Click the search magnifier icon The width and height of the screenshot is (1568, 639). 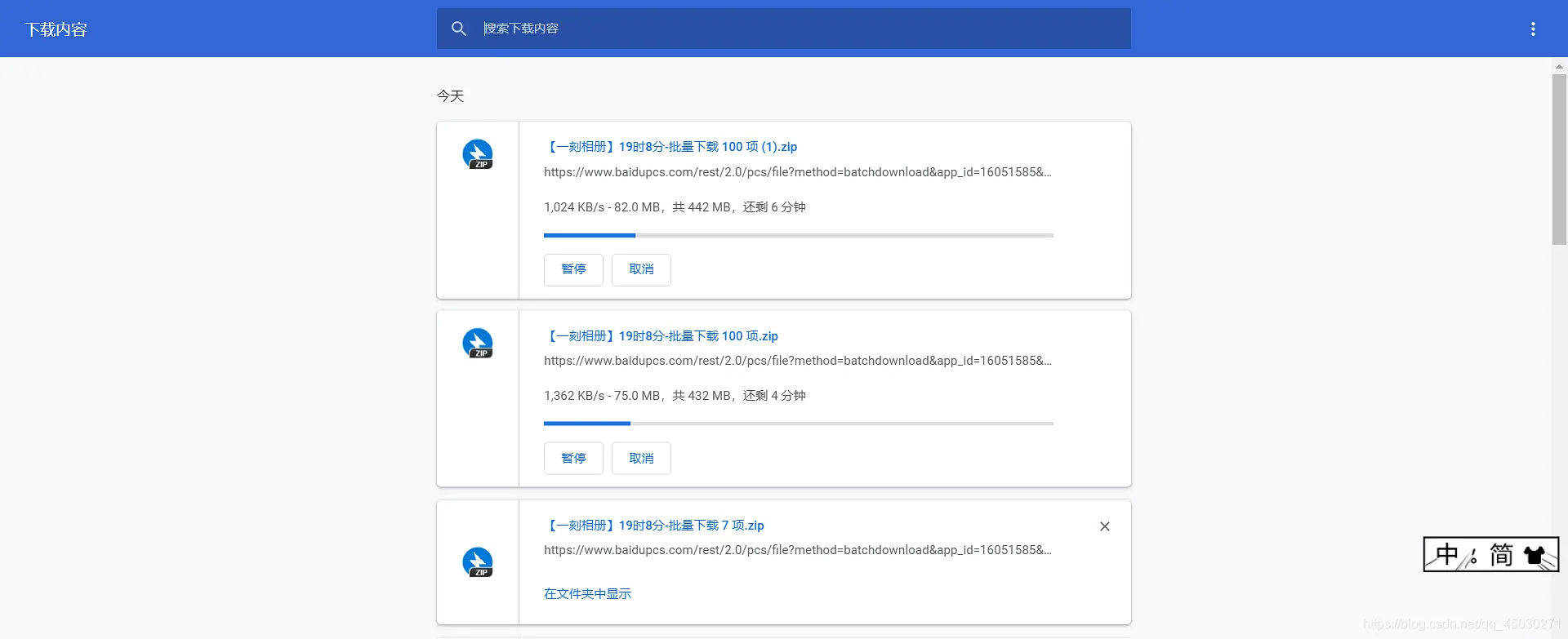pyautogui.click(x=459, y=29)
